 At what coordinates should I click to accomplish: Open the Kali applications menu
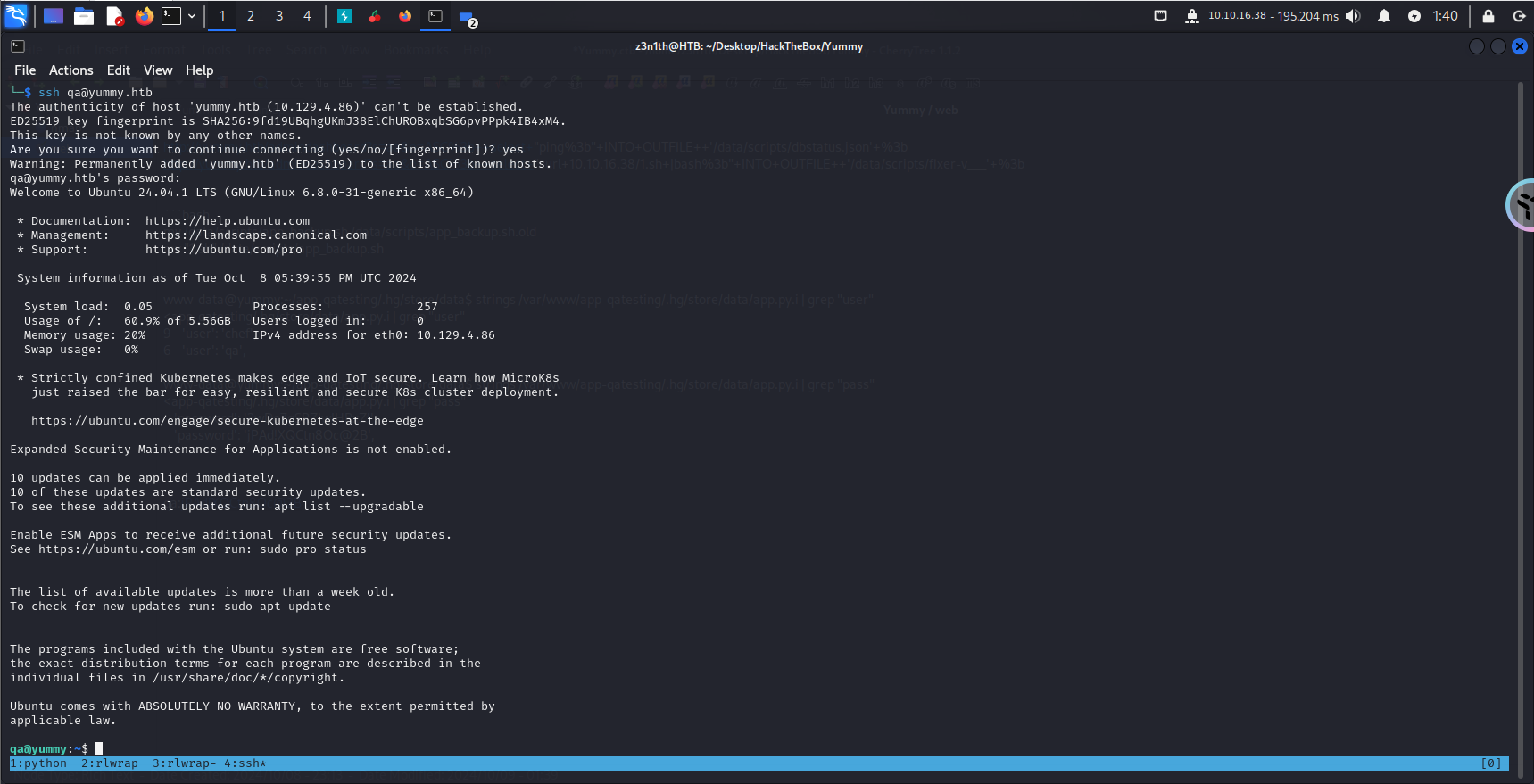point(16,16)
